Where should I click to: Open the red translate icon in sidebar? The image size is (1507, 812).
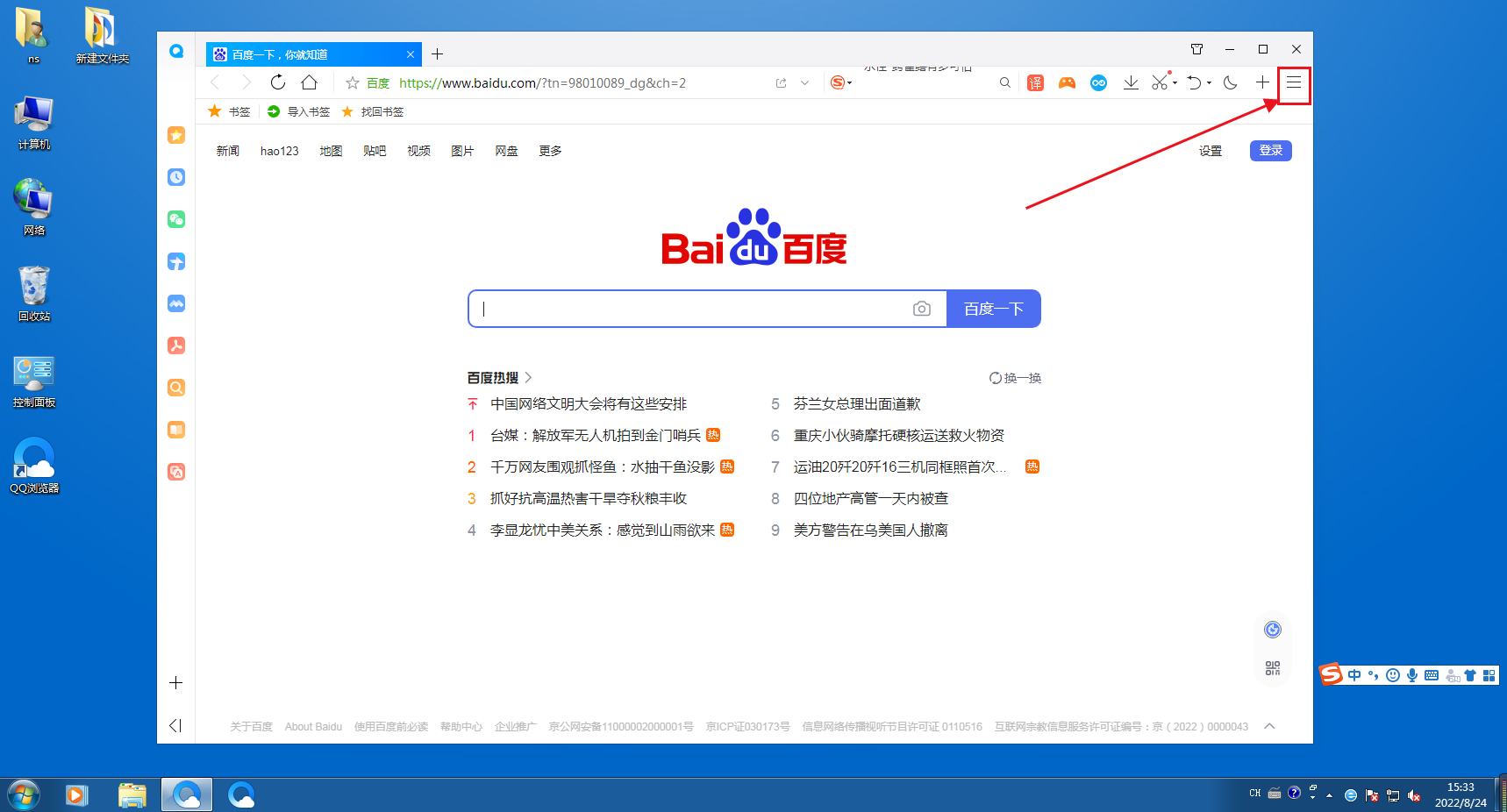click(176, 472)
